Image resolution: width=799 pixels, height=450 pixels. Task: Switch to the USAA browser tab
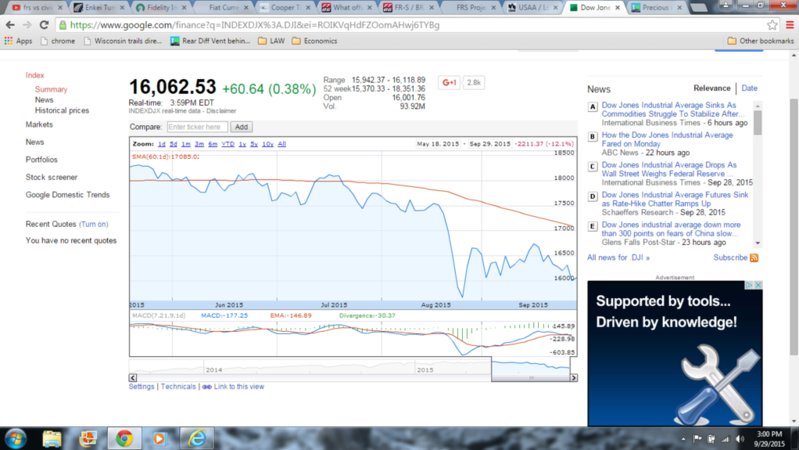pos(534,8)
